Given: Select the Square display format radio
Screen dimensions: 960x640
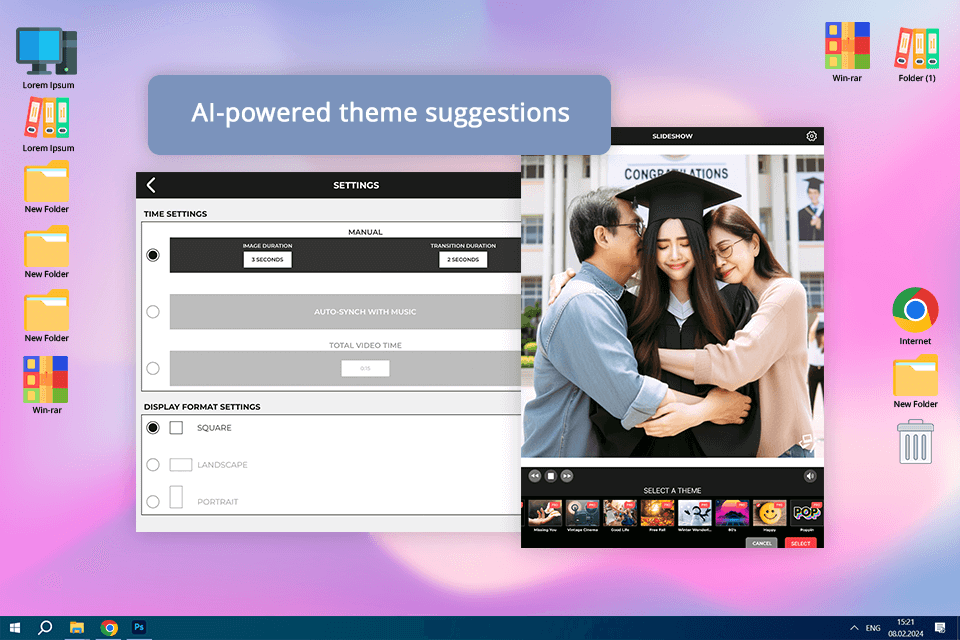Looking at the screenshot, I should pyautogui.click(x=153, y=427).
